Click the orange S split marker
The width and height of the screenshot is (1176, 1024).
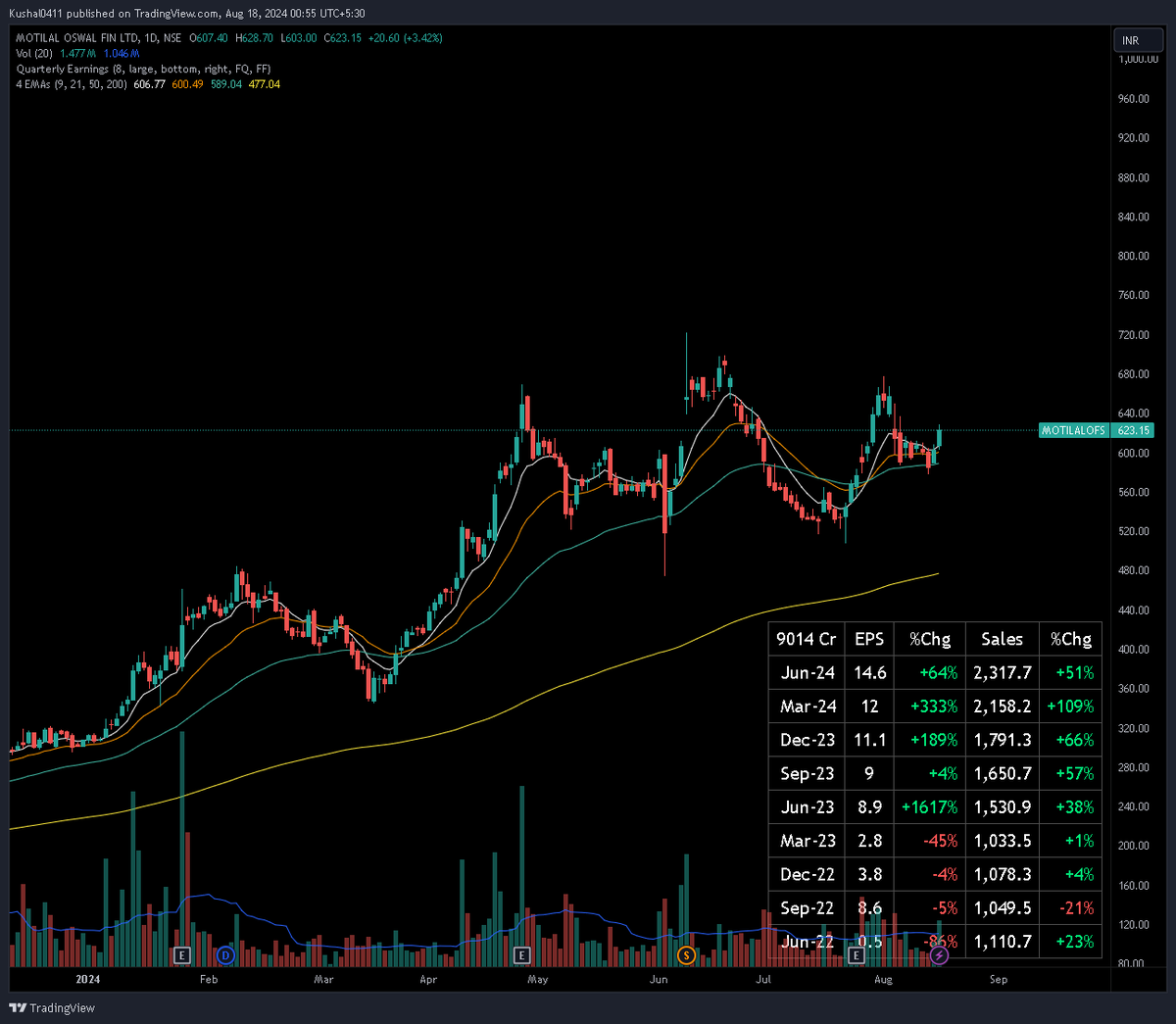(x=688, y=952)
